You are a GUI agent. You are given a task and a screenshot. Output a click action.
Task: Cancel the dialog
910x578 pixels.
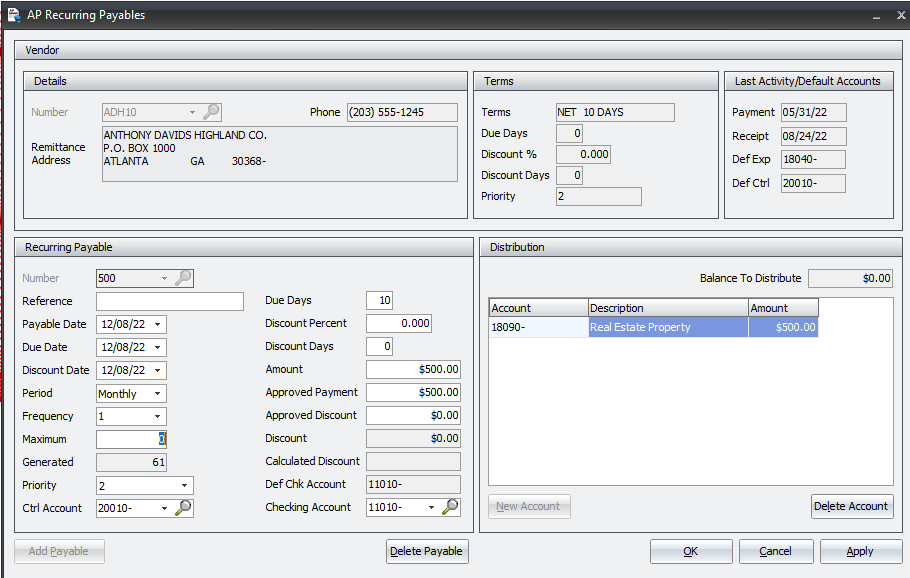776,551
